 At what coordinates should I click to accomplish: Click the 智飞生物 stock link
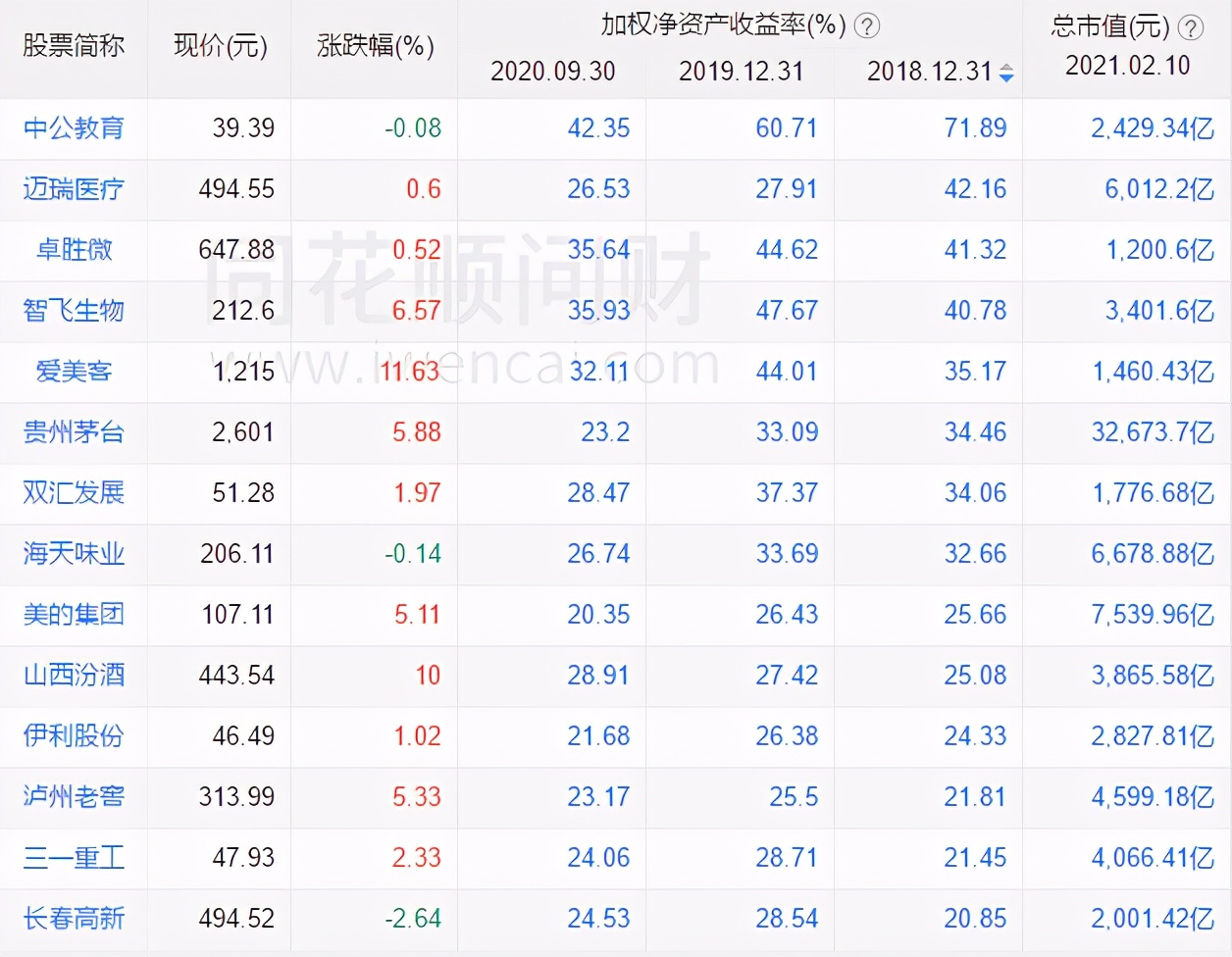pos(72,311)
